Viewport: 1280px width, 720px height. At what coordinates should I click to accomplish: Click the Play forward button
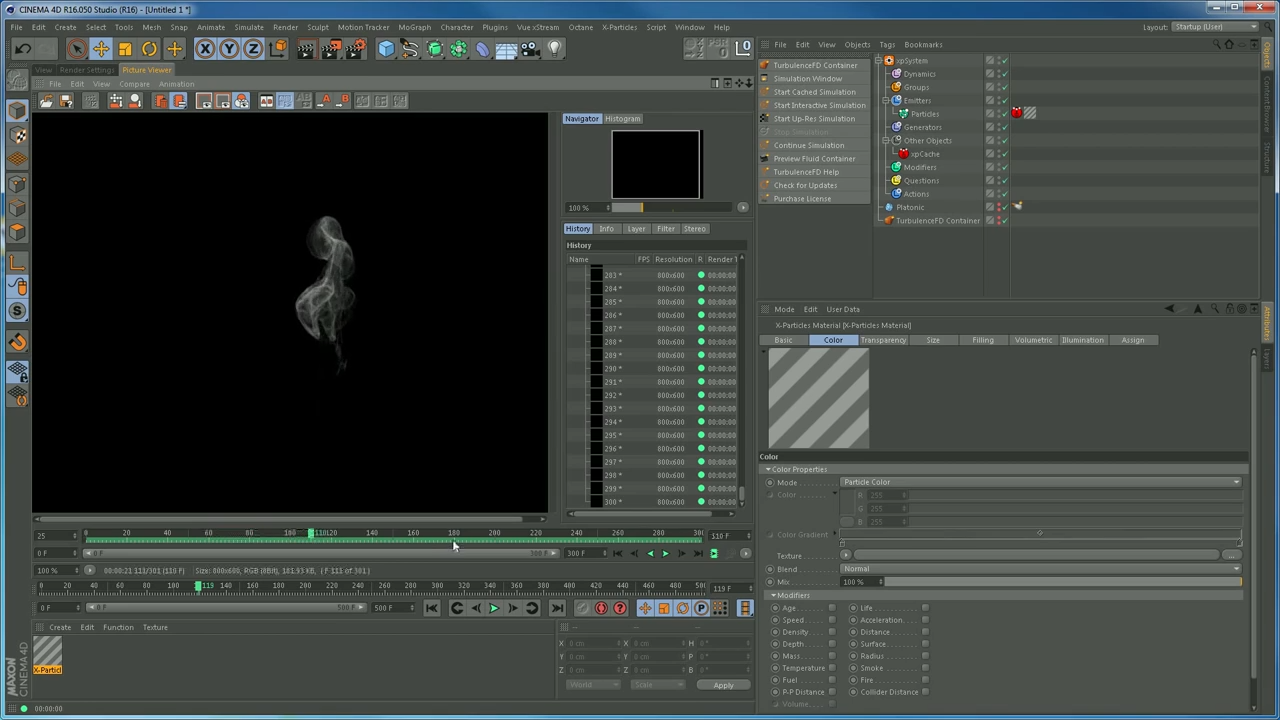tap(493, 608)
